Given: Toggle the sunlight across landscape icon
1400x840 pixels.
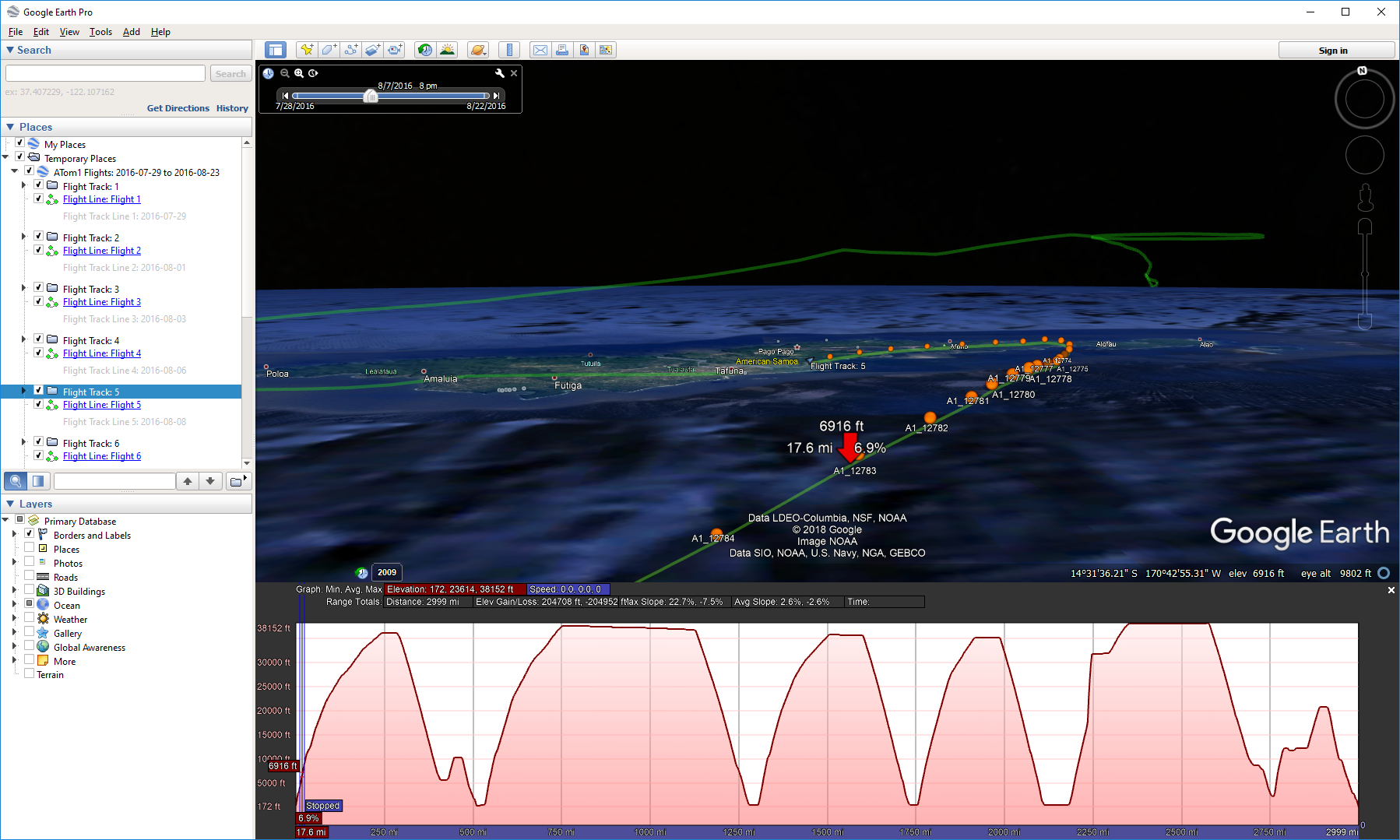Looking at the screenshot, I should pos(447,50).
